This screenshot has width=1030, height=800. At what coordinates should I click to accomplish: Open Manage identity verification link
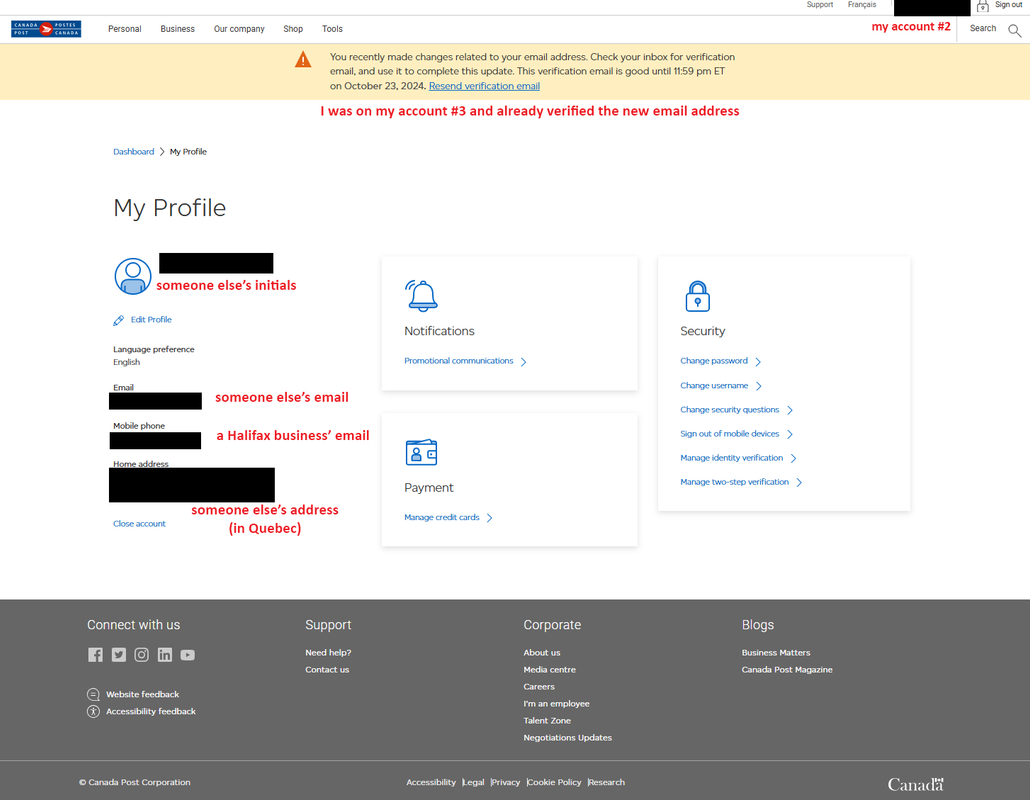click(732, 458)
